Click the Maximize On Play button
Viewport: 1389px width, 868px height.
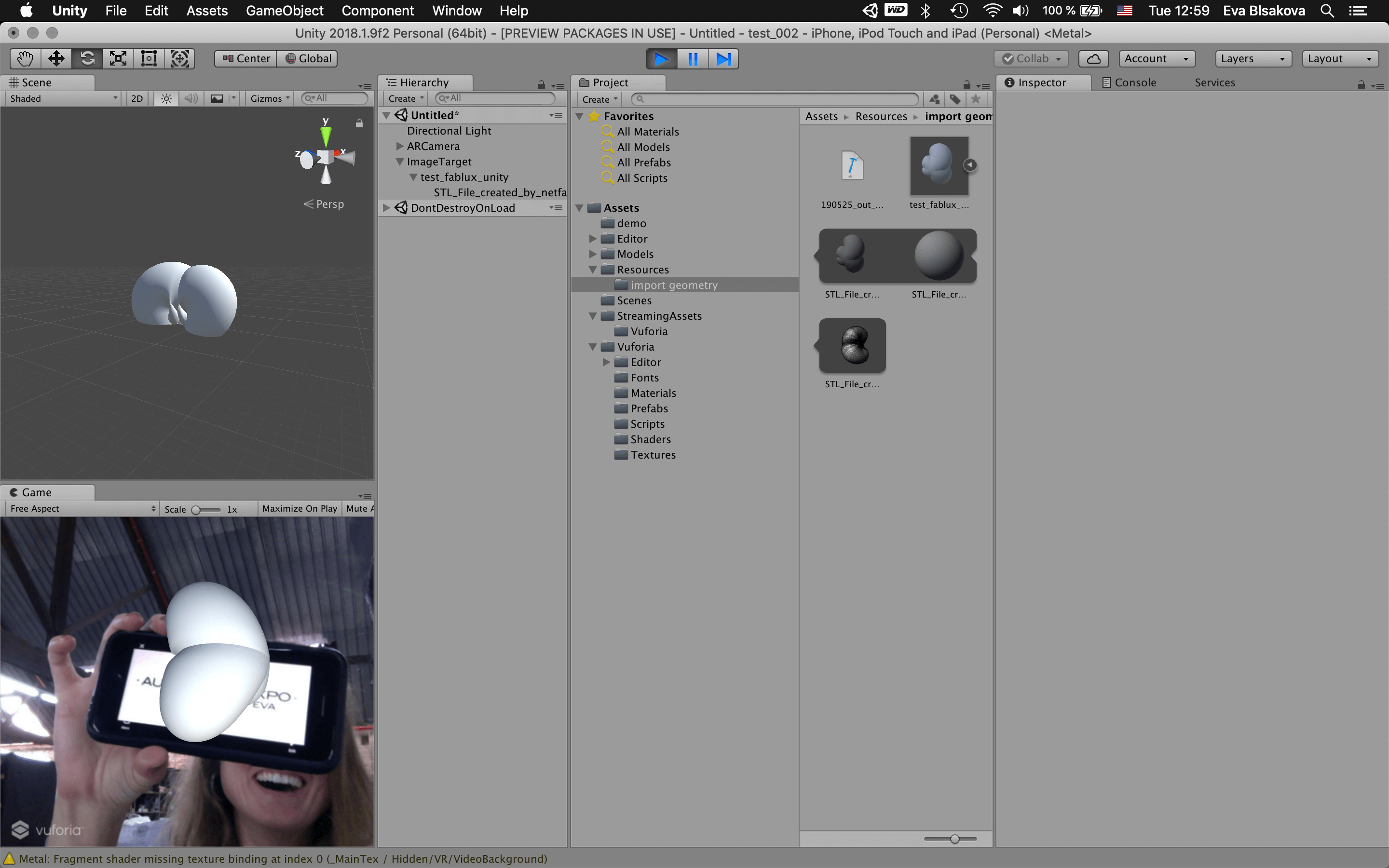299,509
